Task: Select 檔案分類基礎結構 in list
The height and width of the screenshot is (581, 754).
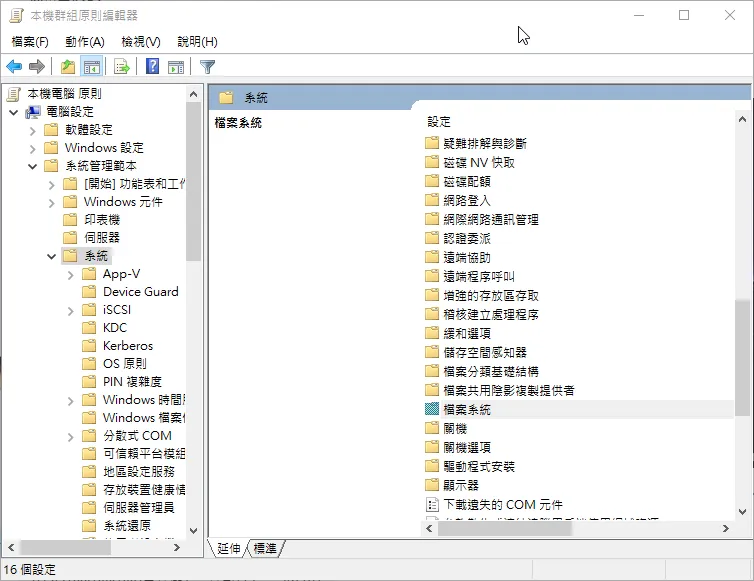Action: [x=491, y=371]
